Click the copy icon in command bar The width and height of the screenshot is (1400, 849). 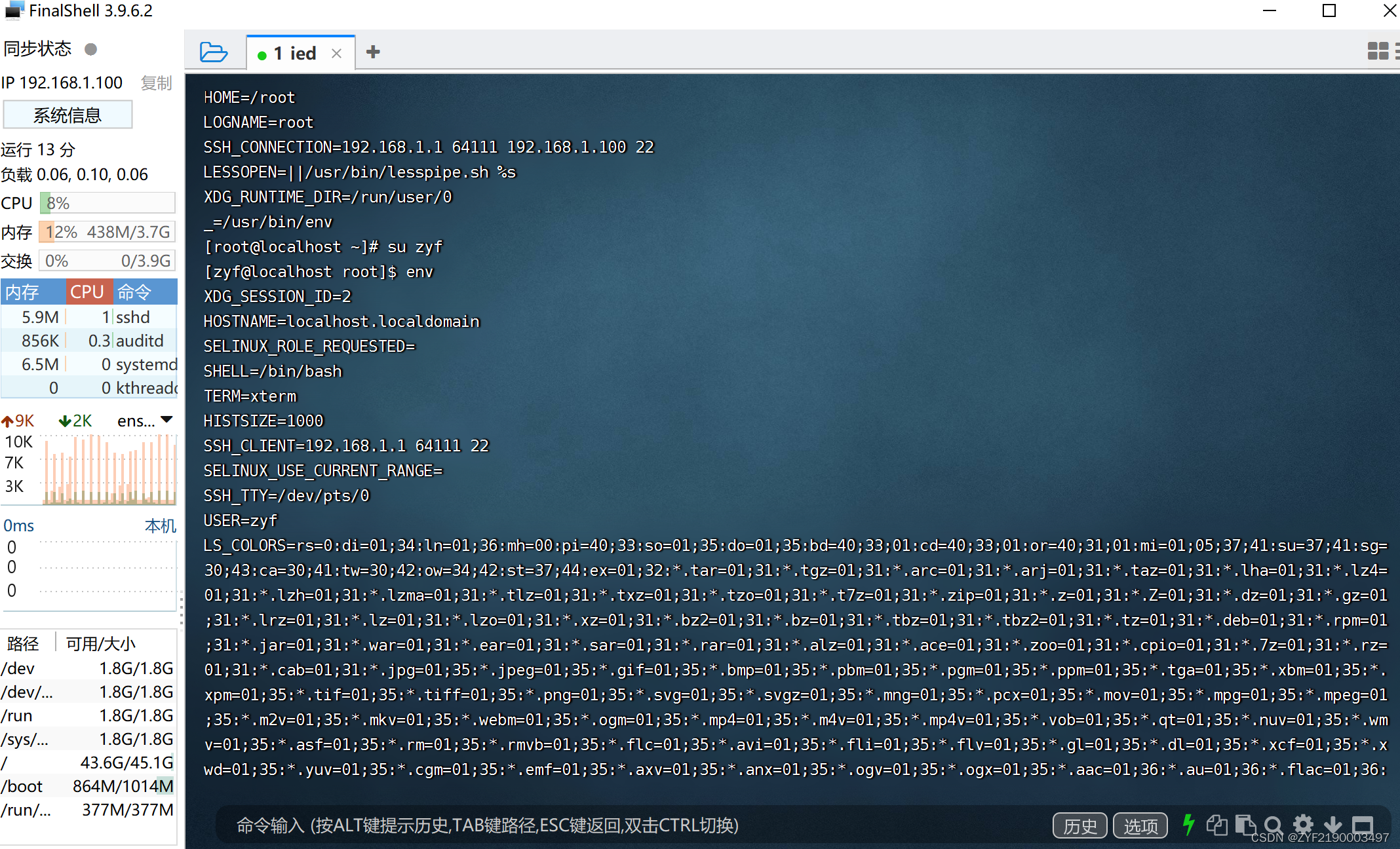(1216, 825)
